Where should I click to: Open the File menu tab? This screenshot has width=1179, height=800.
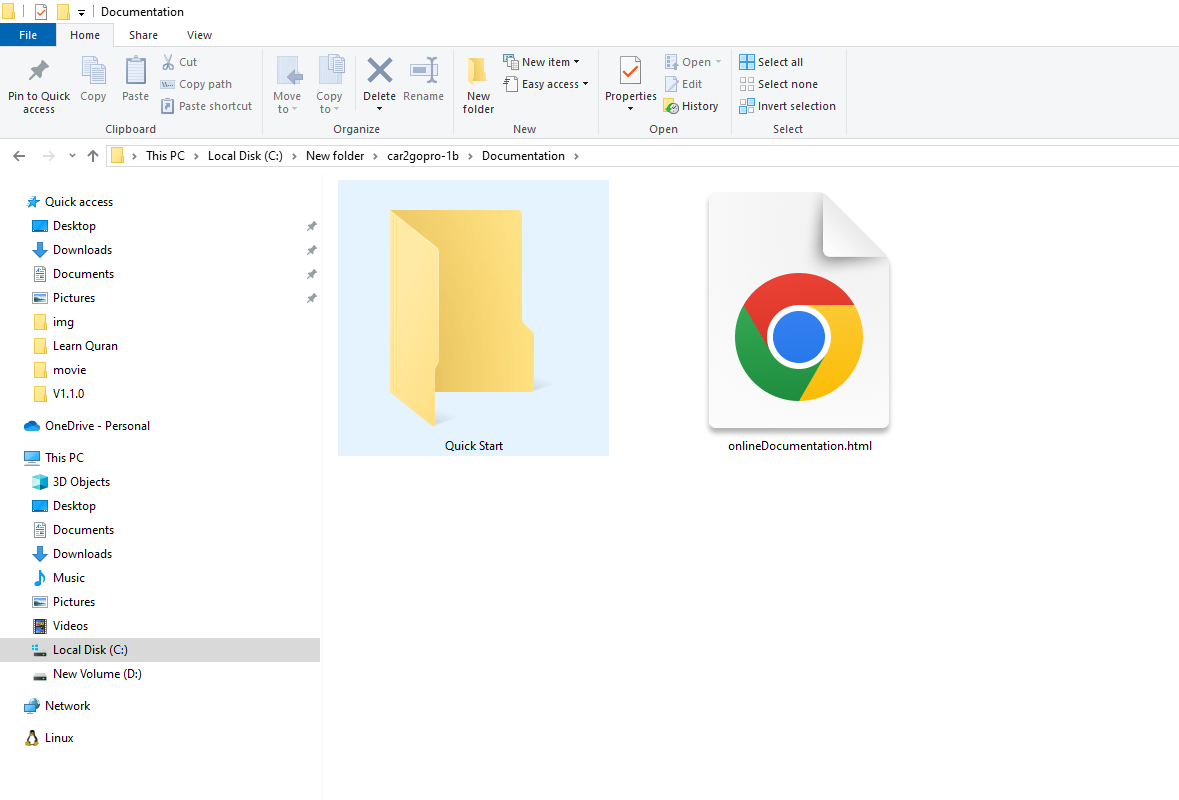pyautogui.click(x=28, y=35)
